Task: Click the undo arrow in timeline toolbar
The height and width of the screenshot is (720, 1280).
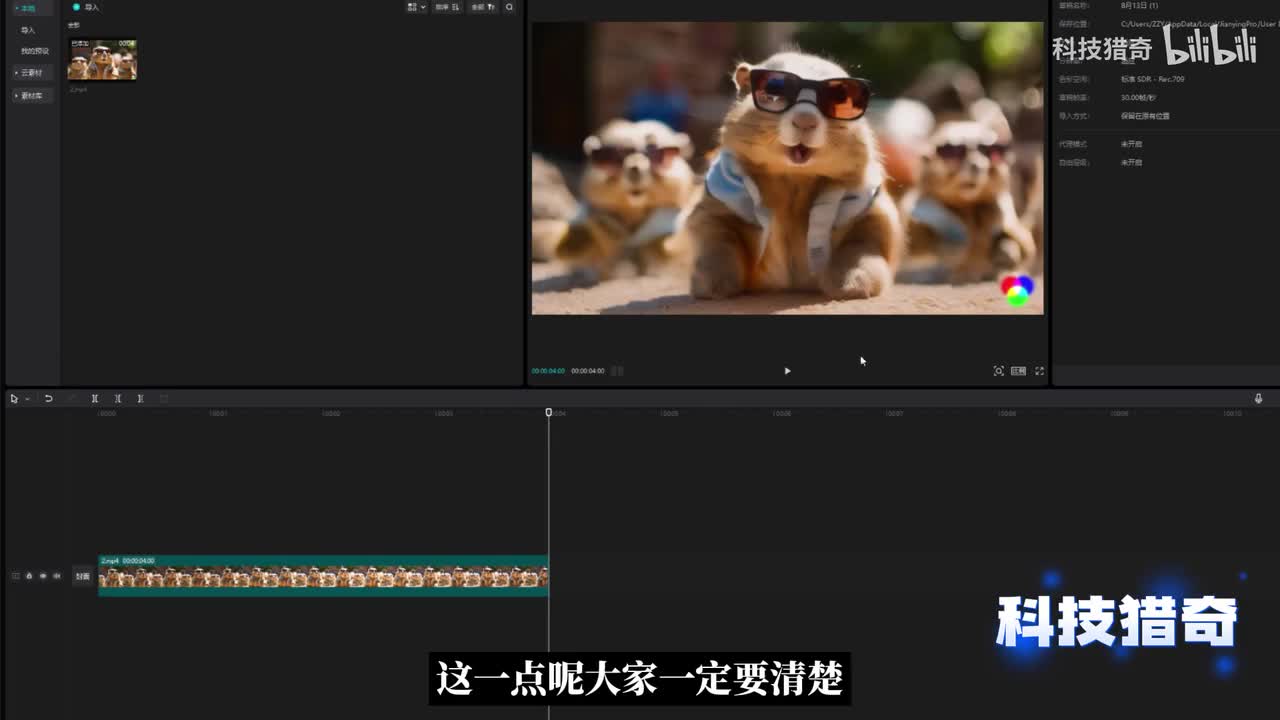Action: tap(48, 398)
